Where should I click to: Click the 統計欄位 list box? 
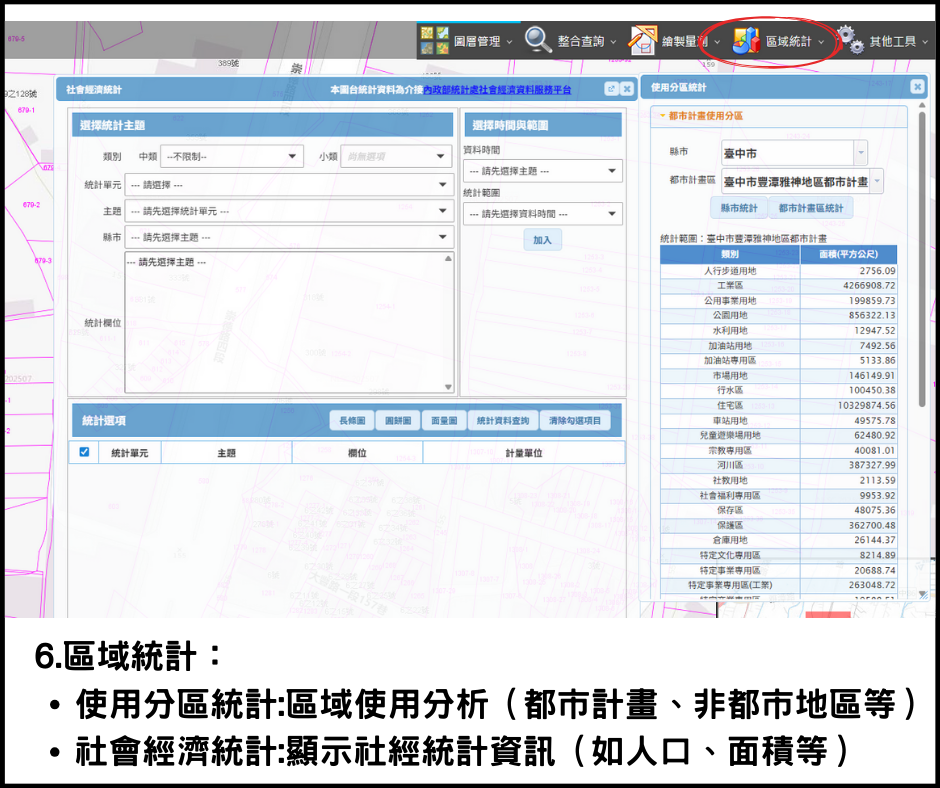coord(288,322)
